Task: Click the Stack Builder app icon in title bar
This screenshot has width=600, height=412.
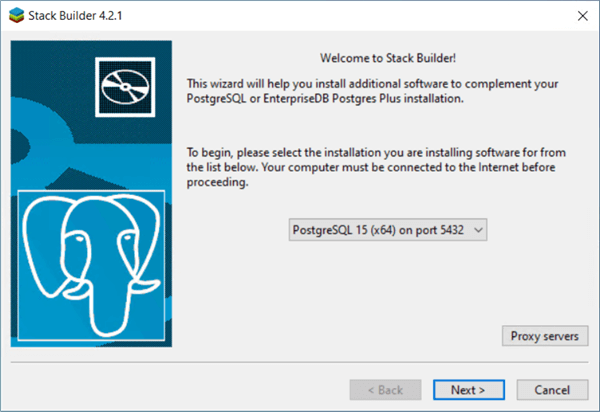Action: click(16, 16)
